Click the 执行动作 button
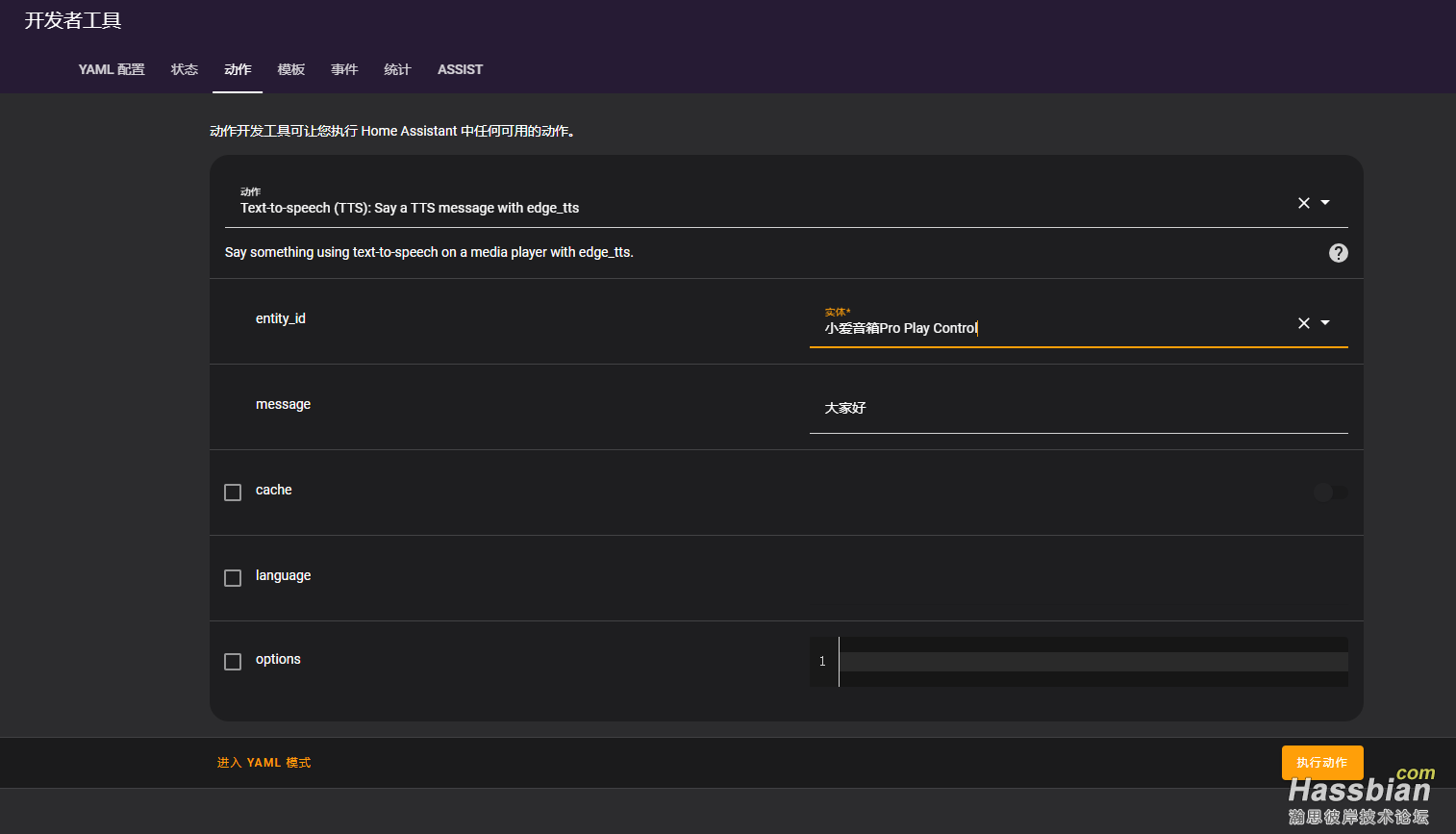The height and width of the screenshot is (834, 1456). point(1322,763)
